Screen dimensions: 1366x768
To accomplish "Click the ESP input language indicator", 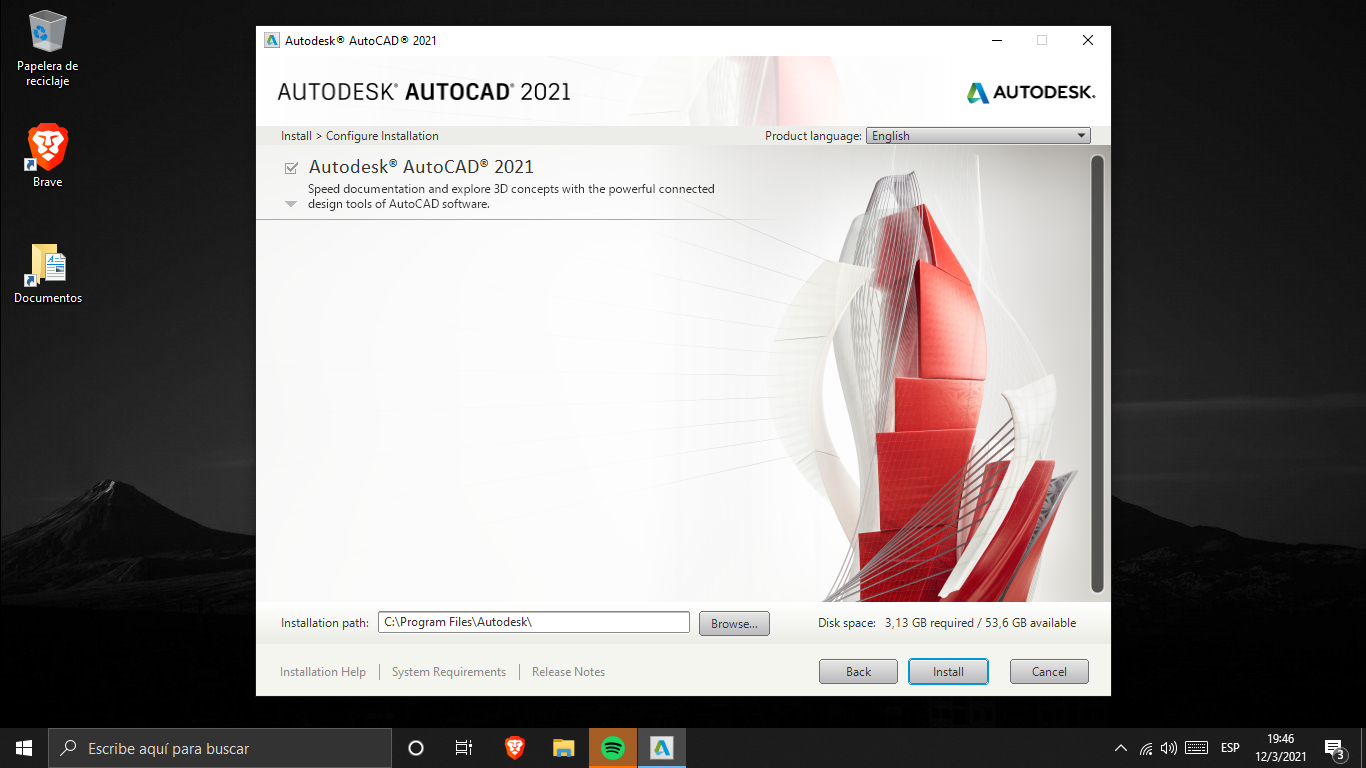I will click(x=1230, y=748).
